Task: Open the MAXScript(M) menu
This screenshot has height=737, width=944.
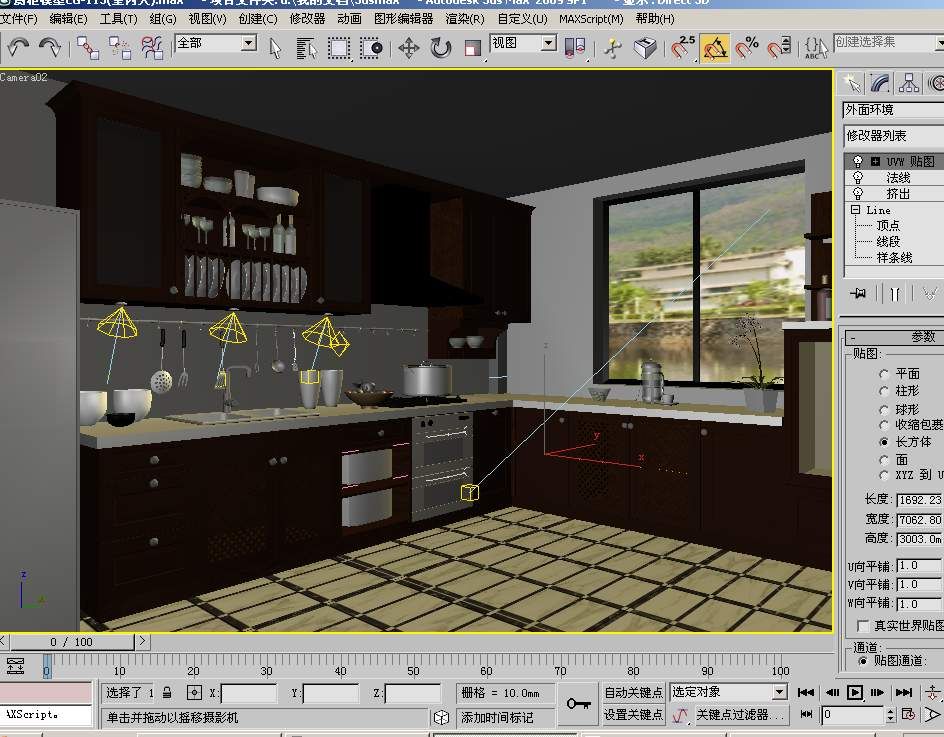Action: pyautogui.click(x=591, y=19)
